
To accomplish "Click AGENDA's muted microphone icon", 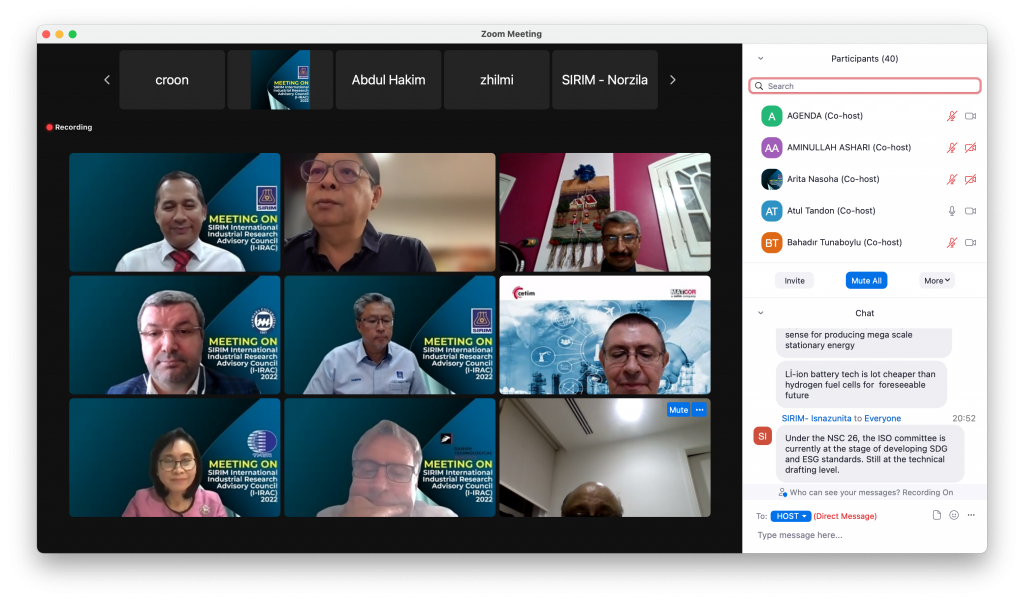I will click(952, 116).
